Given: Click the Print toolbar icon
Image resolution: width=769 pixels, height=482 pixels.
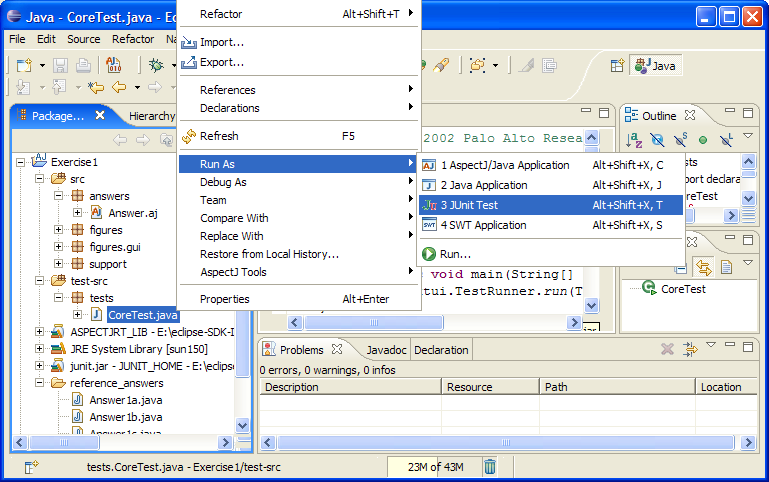Looking at the screenshot, I should [83, 65].
